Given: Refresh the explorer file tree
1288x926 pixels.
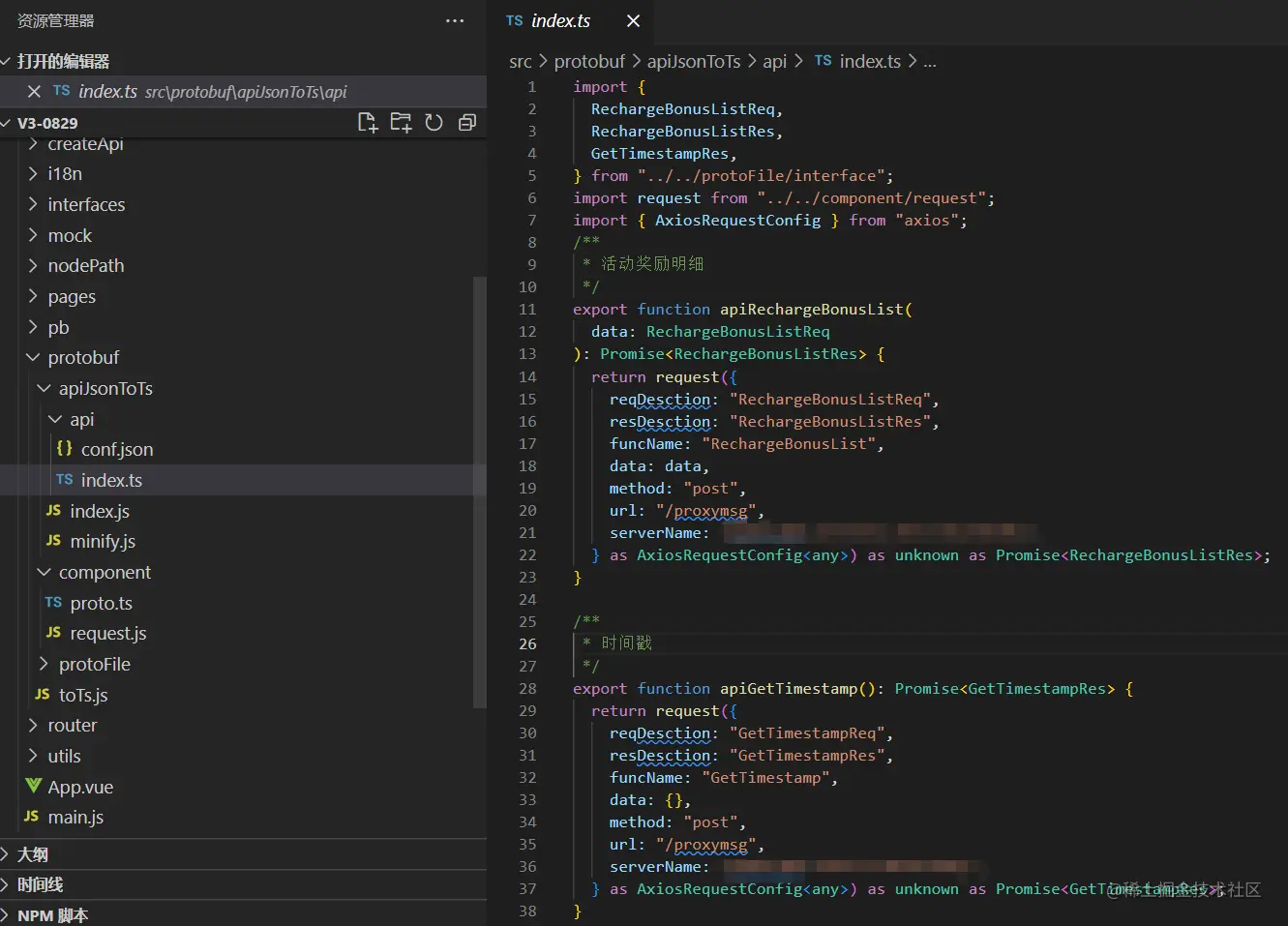Looking at the screenshot, I should [434, 123].
